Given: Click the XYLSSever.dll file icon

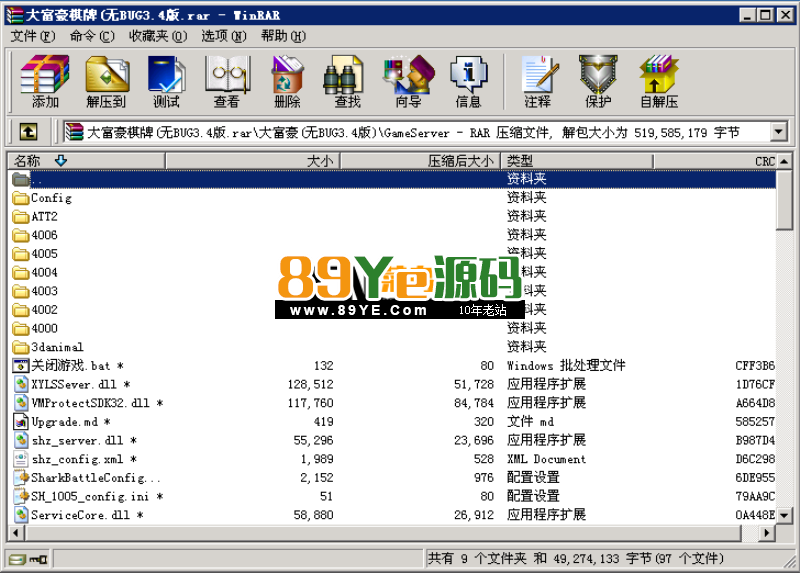Looking at the screenshot, I should pos(20,384).
